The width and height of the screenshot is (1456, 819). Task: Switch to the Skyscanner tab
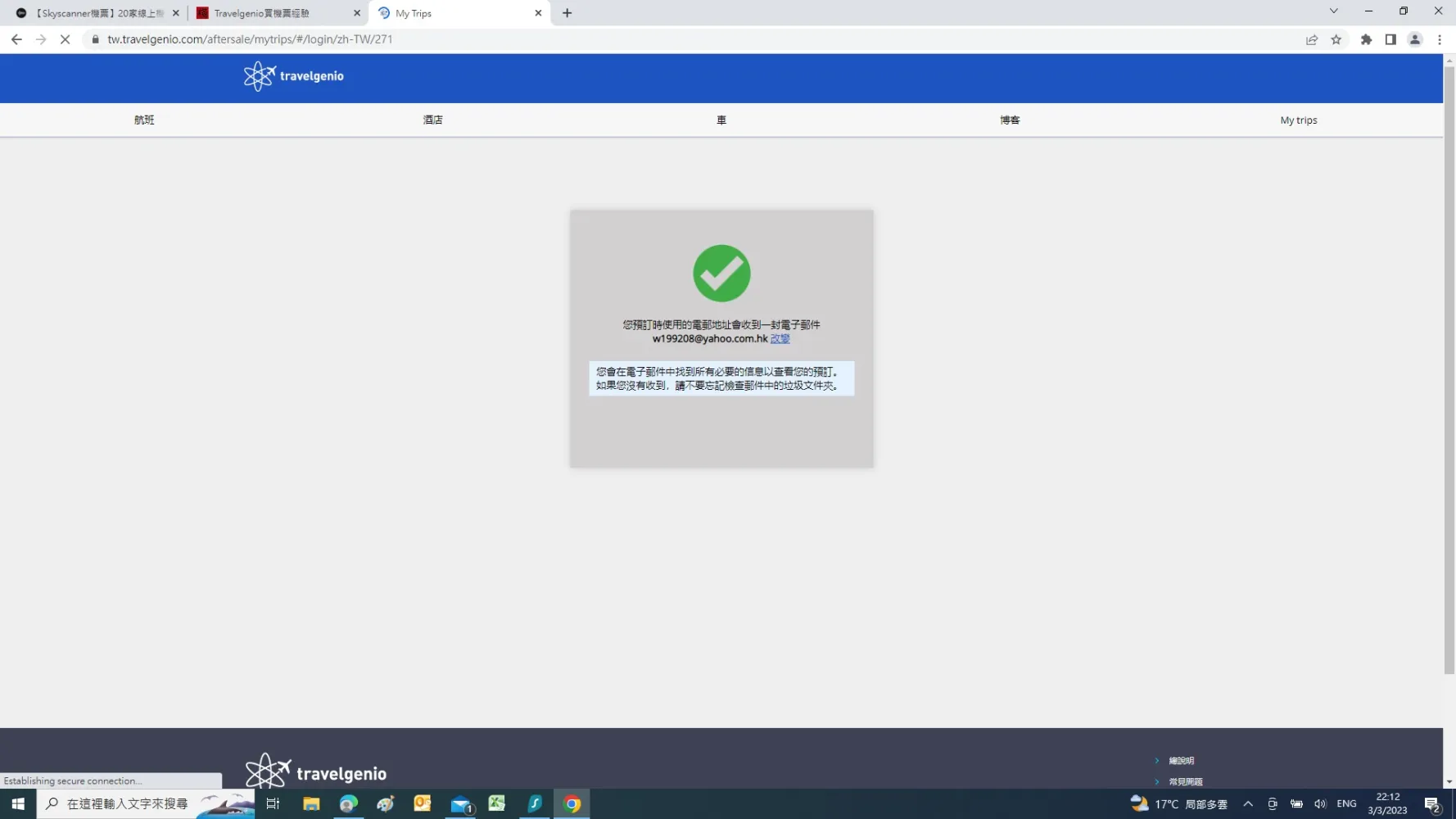[97, 13]
